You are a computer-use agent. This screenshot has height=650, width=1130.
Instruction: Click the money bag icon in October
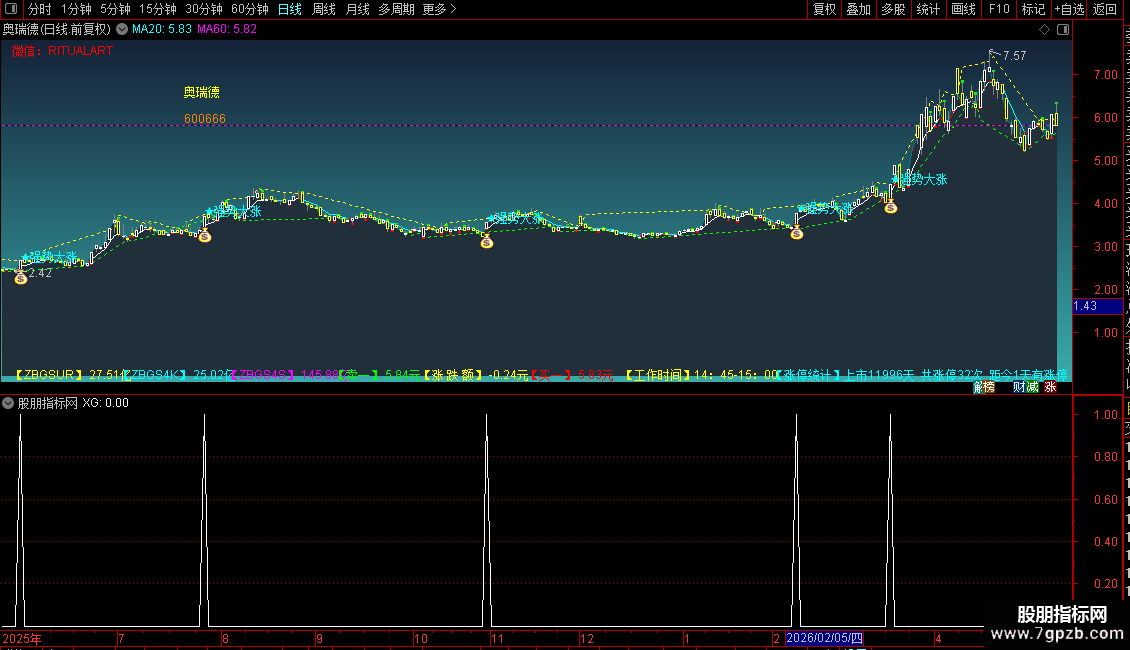tap(486, 241)
